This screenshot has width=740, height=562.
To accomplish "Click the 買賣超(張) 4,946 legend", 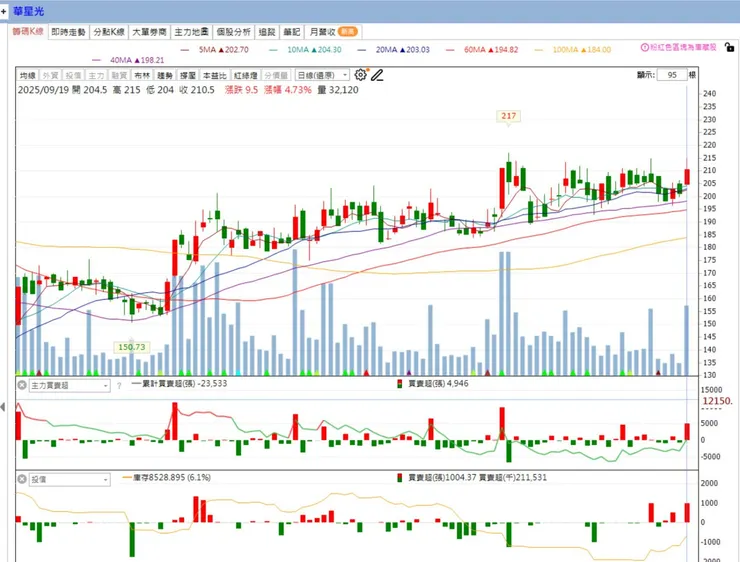I will pos(433,383).
